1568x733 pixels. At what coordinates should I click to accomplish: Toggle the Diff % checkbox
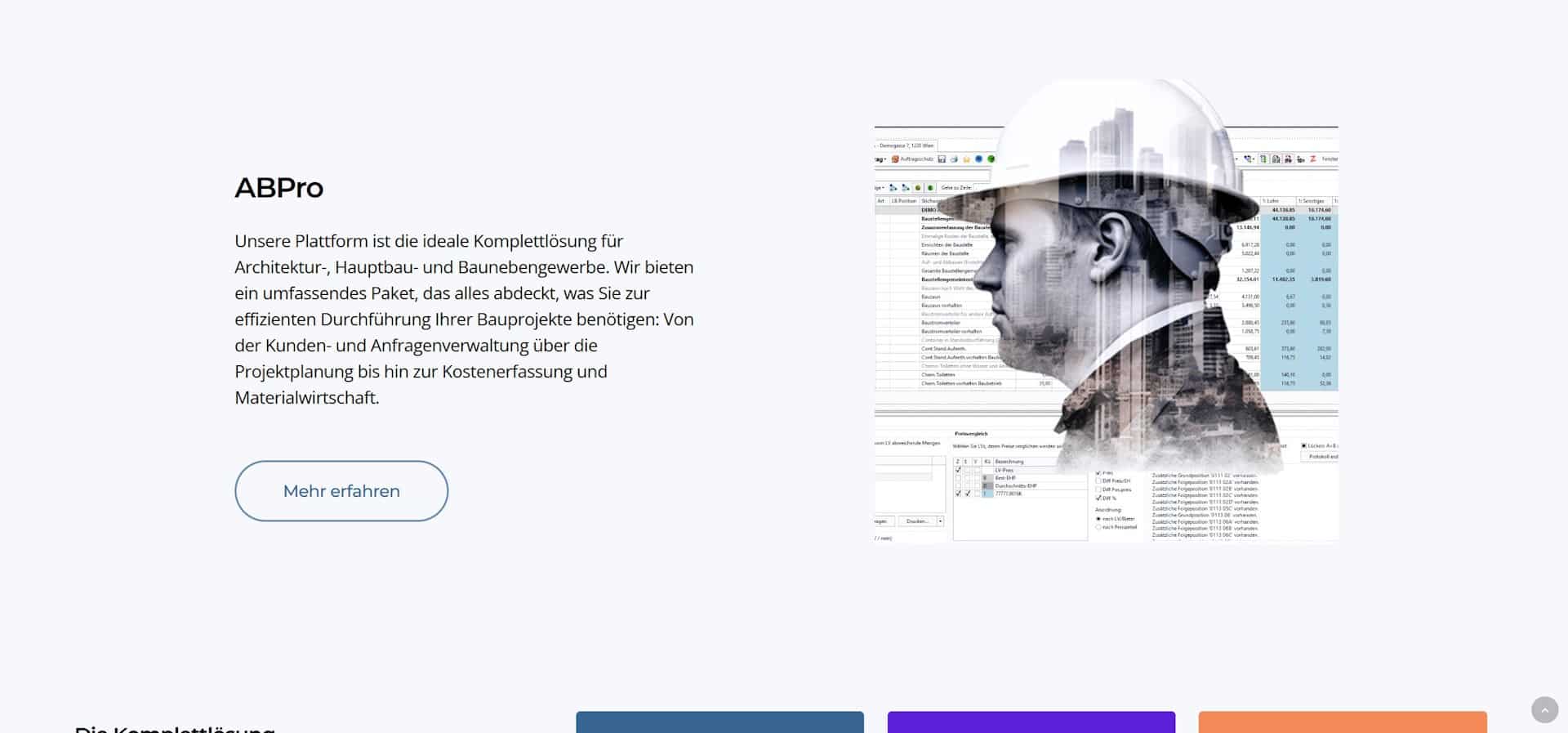click(x=1098, y=498)
